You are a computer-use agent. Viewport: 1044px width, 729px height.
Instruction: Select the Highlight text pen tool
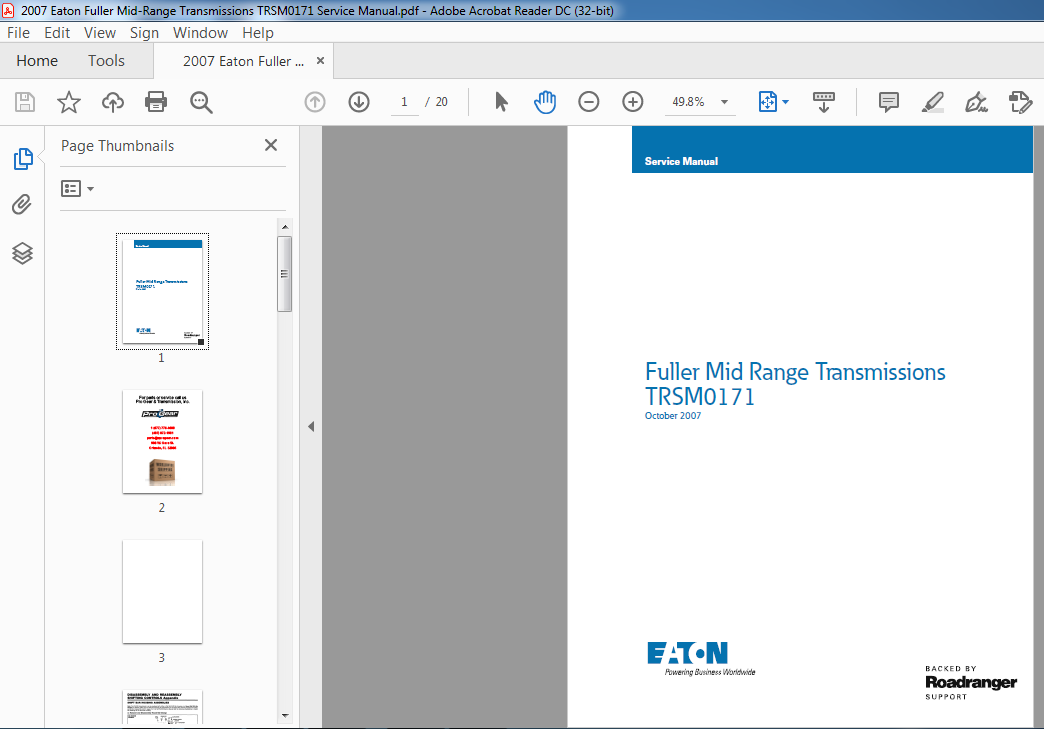click(933, 102)
